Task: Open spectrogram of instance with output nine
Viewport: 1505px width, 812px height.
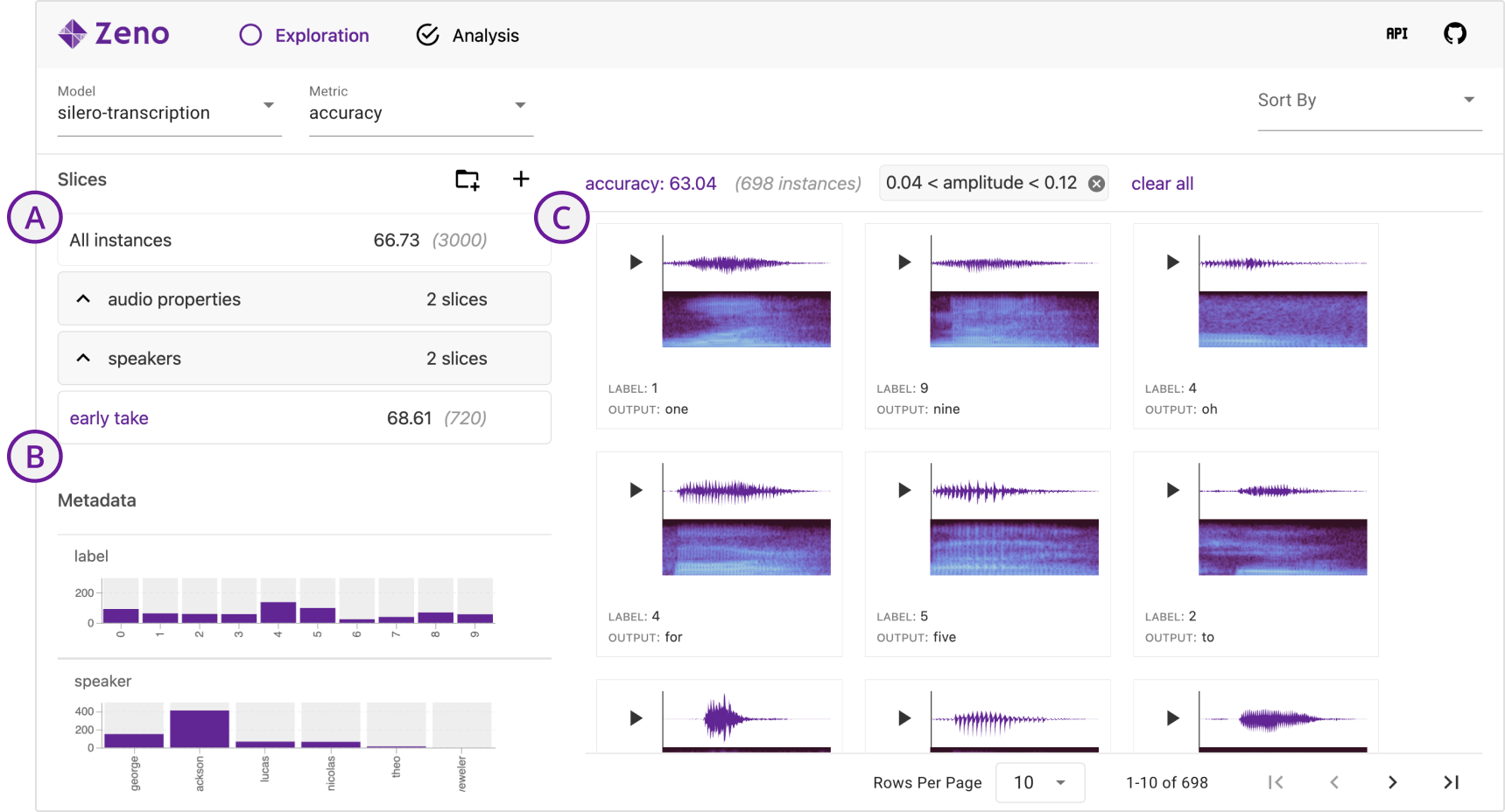Action: (x=1014, y=319)
